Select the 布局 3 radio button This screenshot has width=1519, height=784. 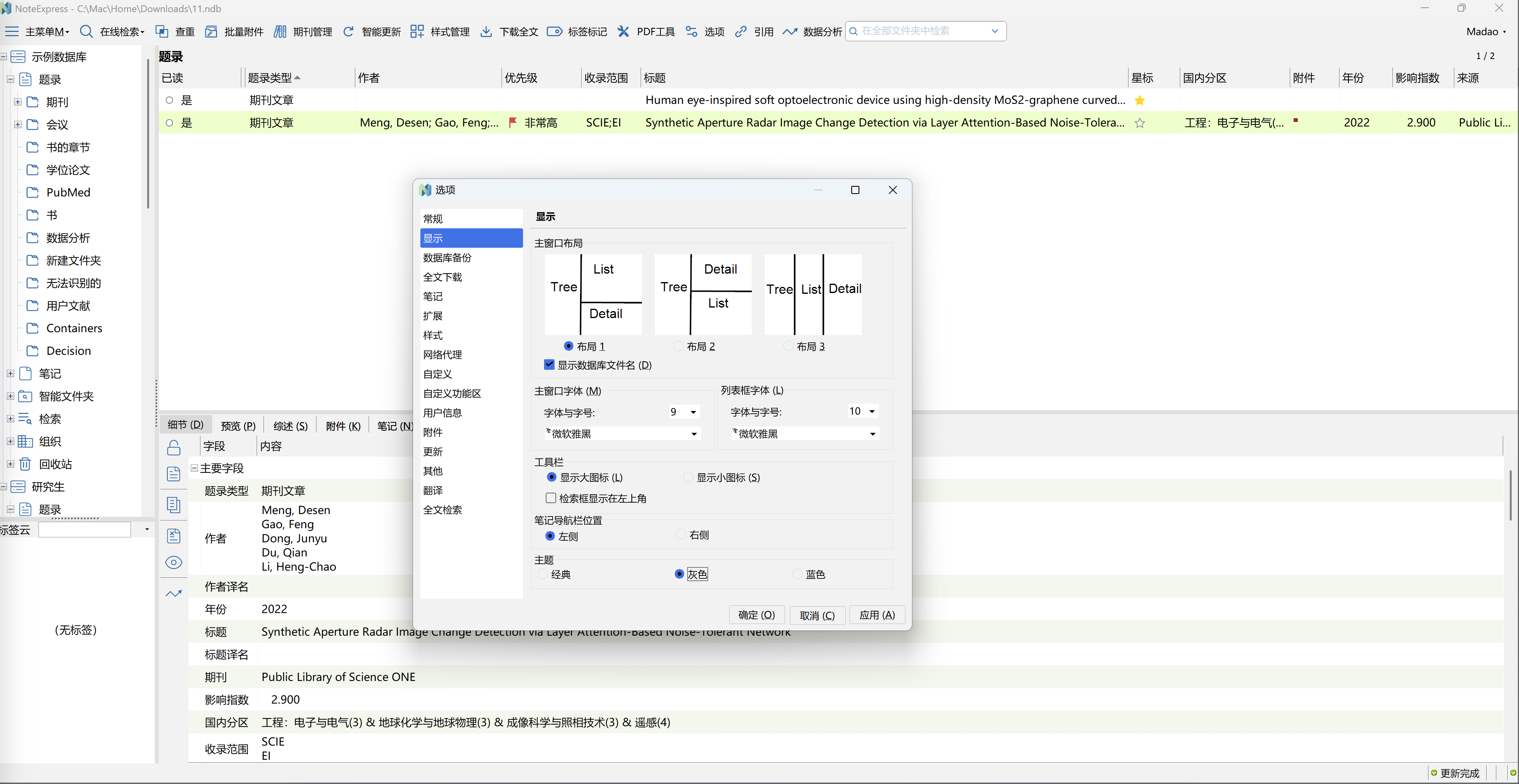click(788, 346)
